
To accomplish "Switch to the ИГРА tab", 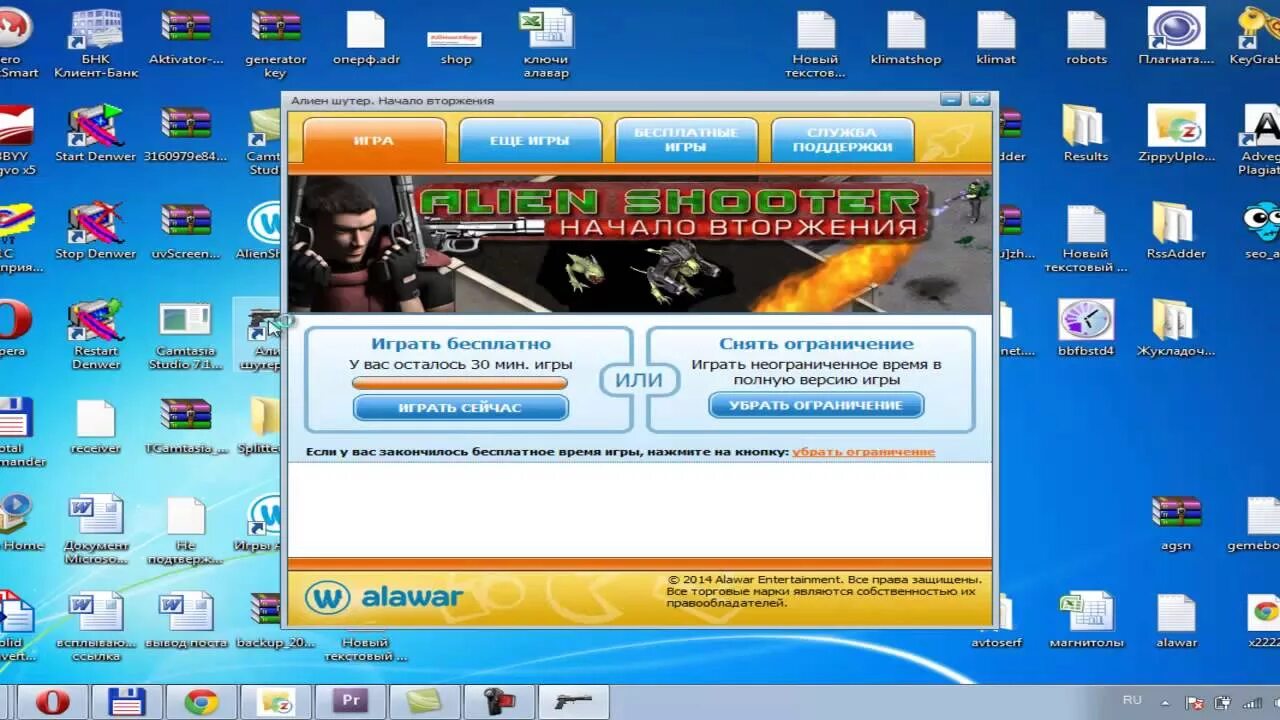I will pos(374,140).
